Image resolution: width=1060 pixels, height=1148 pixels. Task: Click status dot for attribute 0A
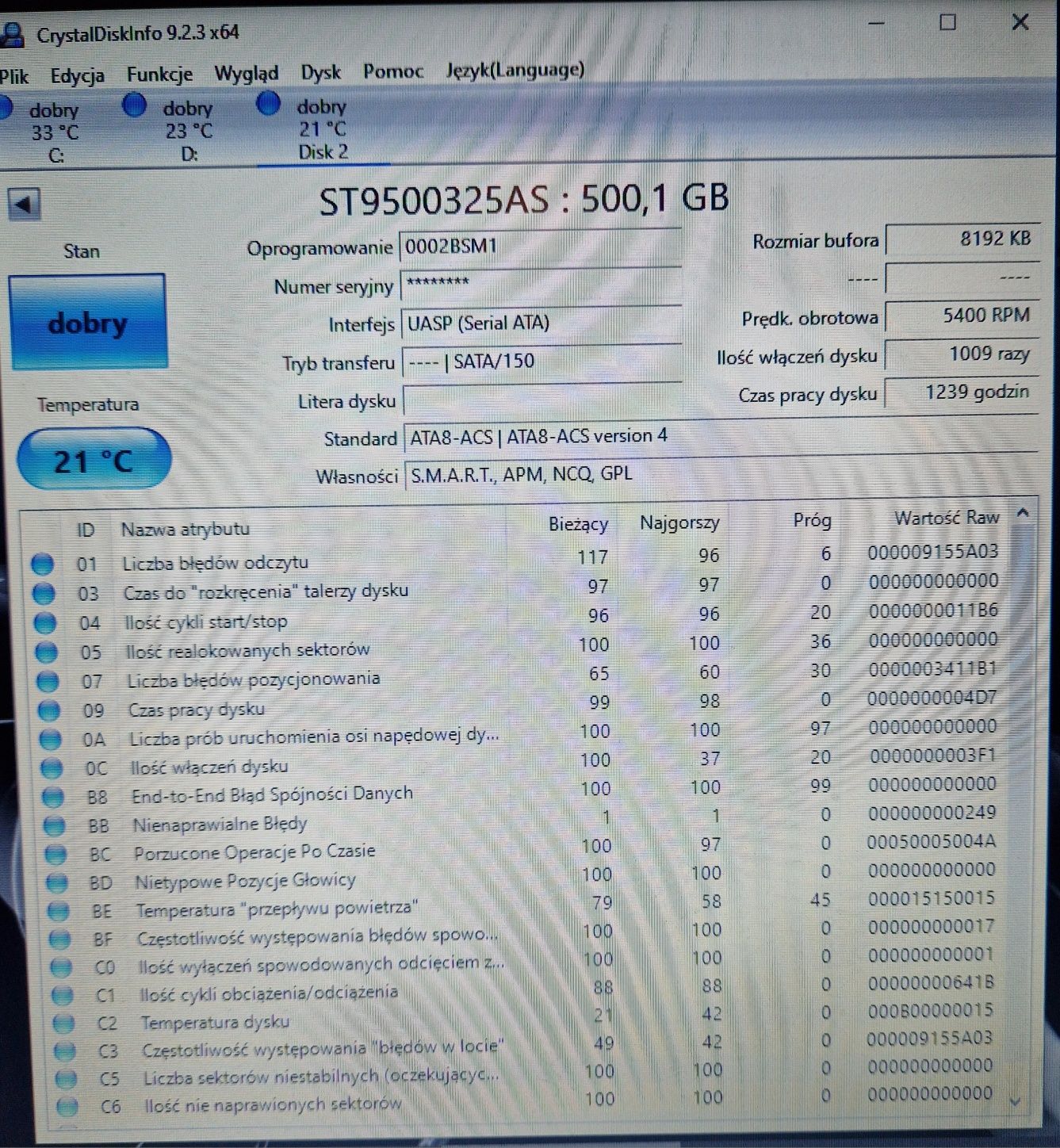click(51, 739)
